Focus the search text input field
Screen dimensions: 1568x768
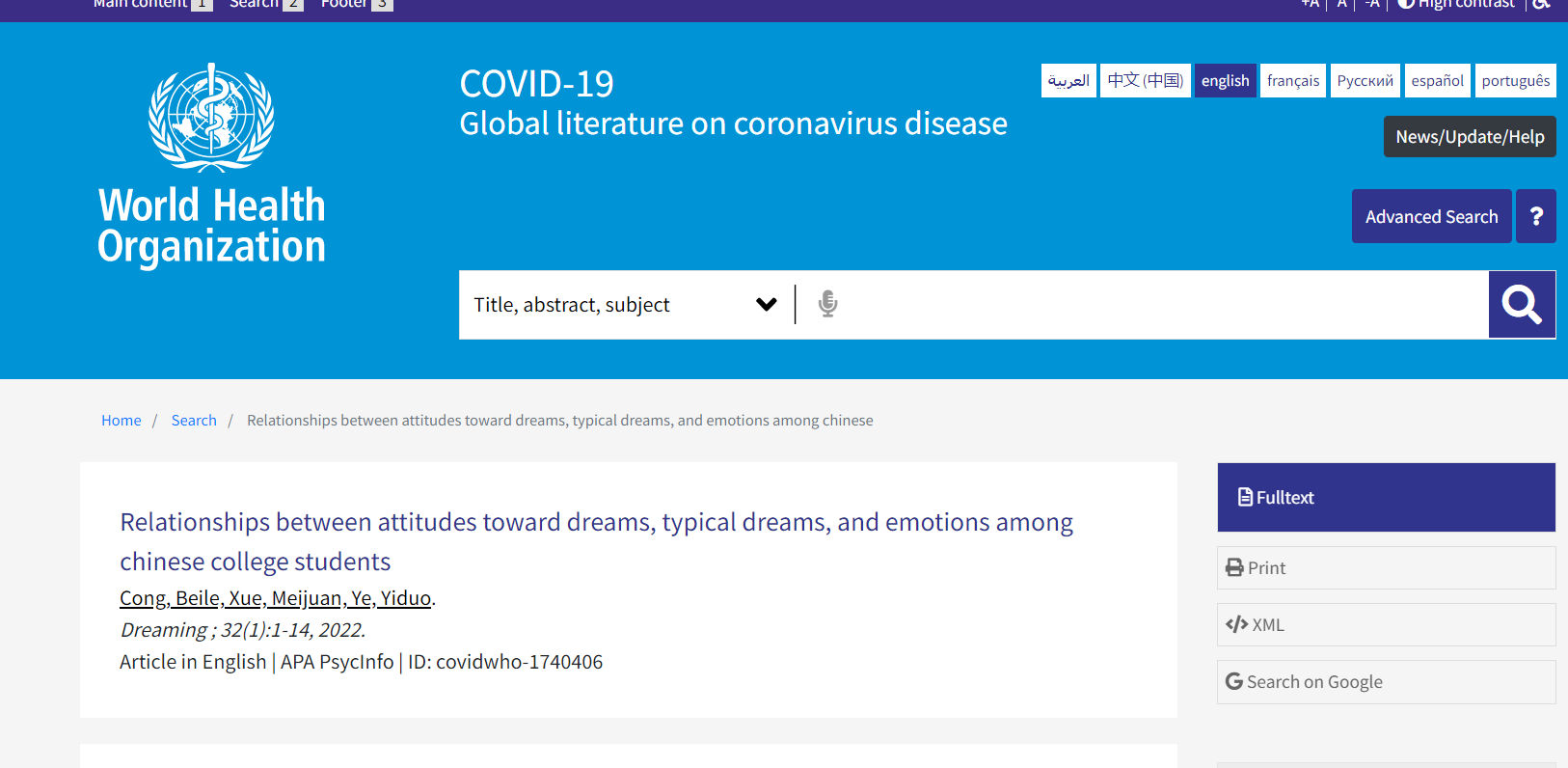pos(1157,305)
